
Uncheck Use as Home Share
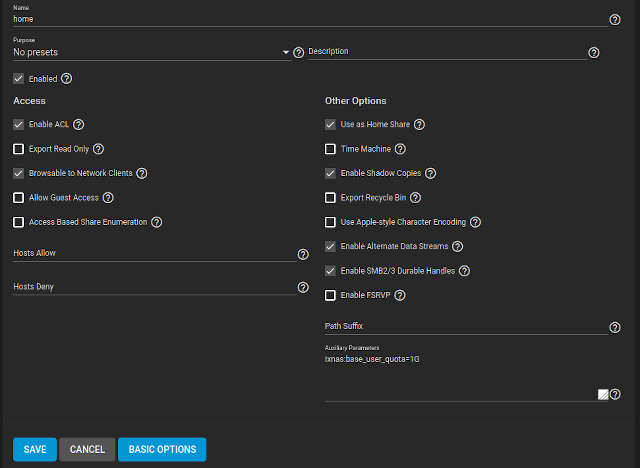(x=330, y=124)
